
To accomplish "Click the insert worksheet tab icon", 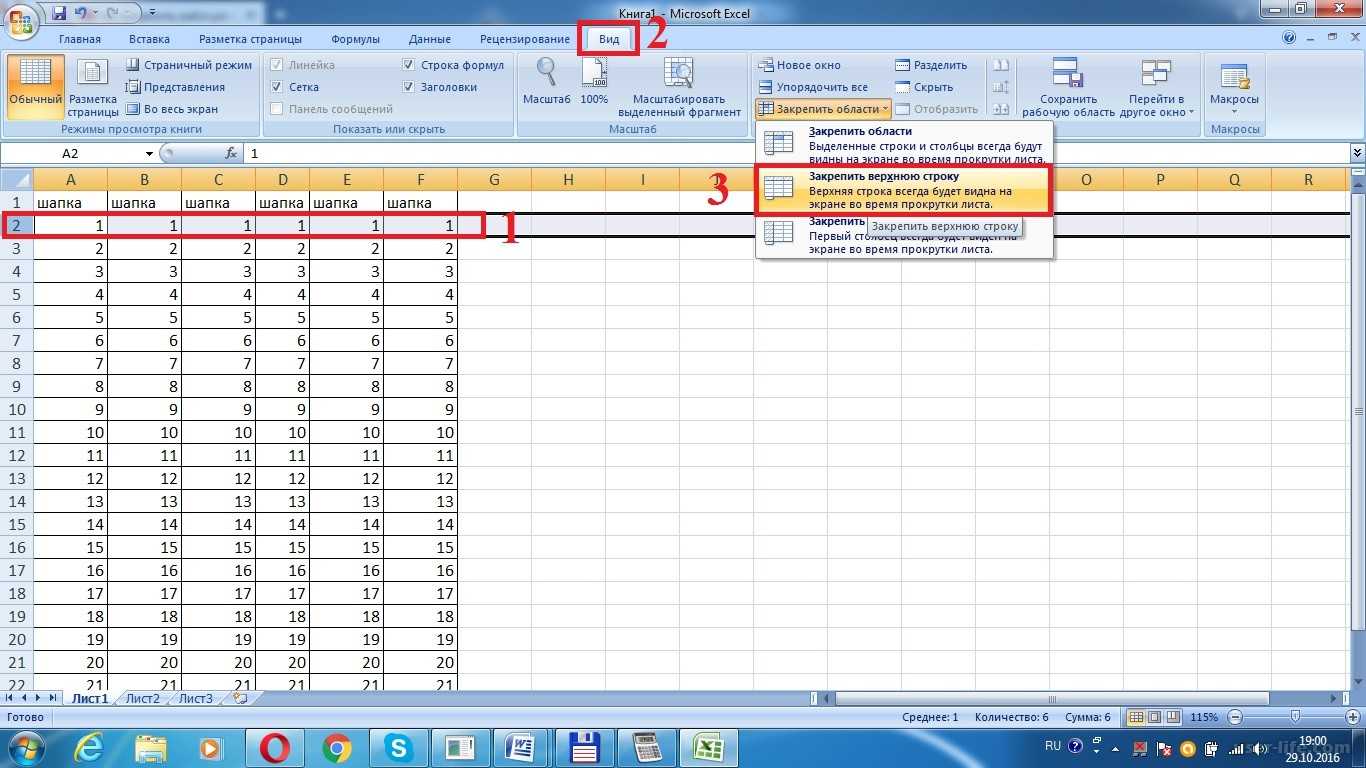I will (238, 699).
